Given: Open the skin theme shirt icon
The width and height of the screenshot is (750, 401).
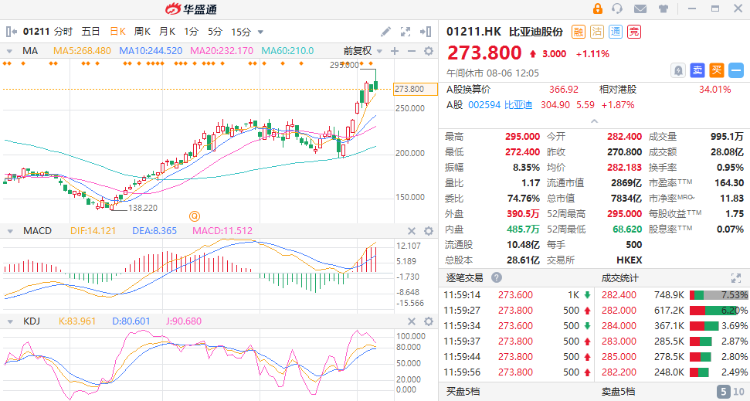Looking at the screenshot, I should pos(663,9).
